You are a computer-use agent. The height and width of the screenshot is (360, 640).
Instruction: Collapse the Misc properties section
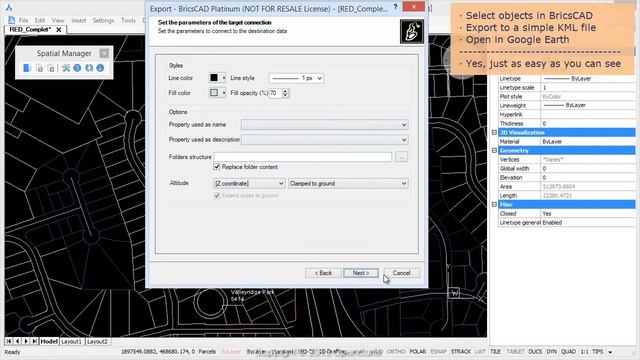(494, 204)
